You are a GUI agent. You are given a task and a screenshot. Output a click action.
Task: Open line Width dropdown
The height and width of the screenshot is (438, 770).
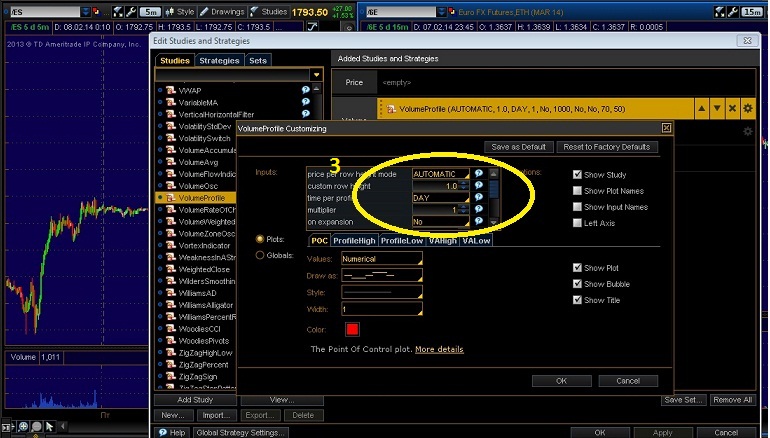[382, 309]
